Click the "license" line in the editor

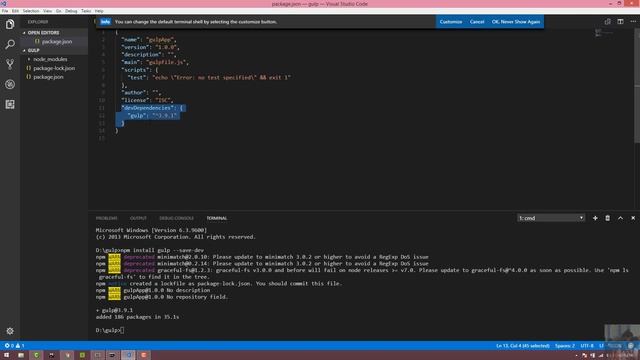click(147, 100)
